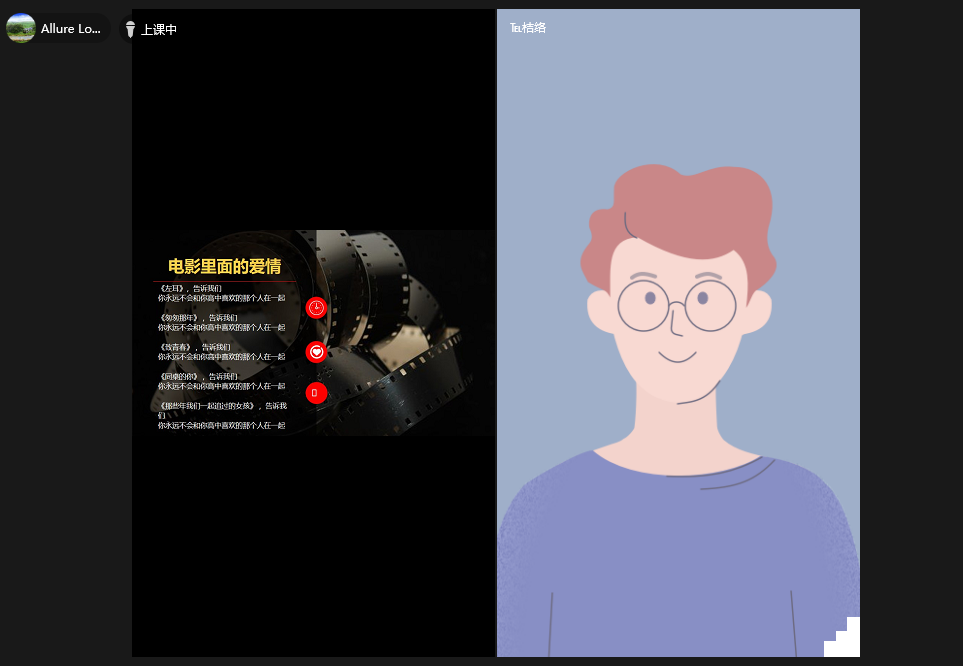The height and width of the screenshot is (666, 963).
Task: Click the 上课中 class status label
Action: click(159, 30)
